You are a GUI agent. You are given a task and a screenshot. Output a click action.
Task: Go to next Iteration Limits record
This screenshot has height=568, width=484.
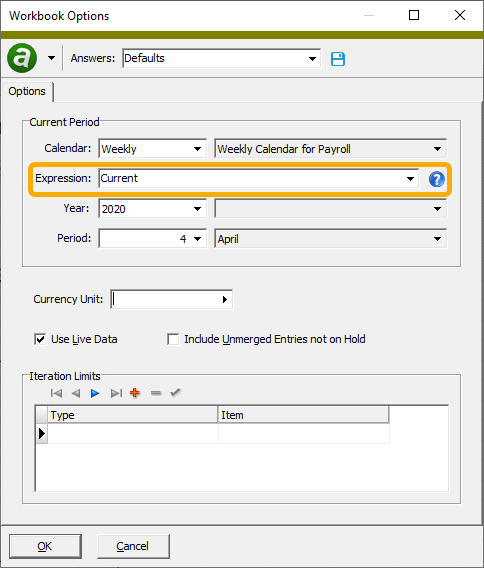(x=95, y=393)
